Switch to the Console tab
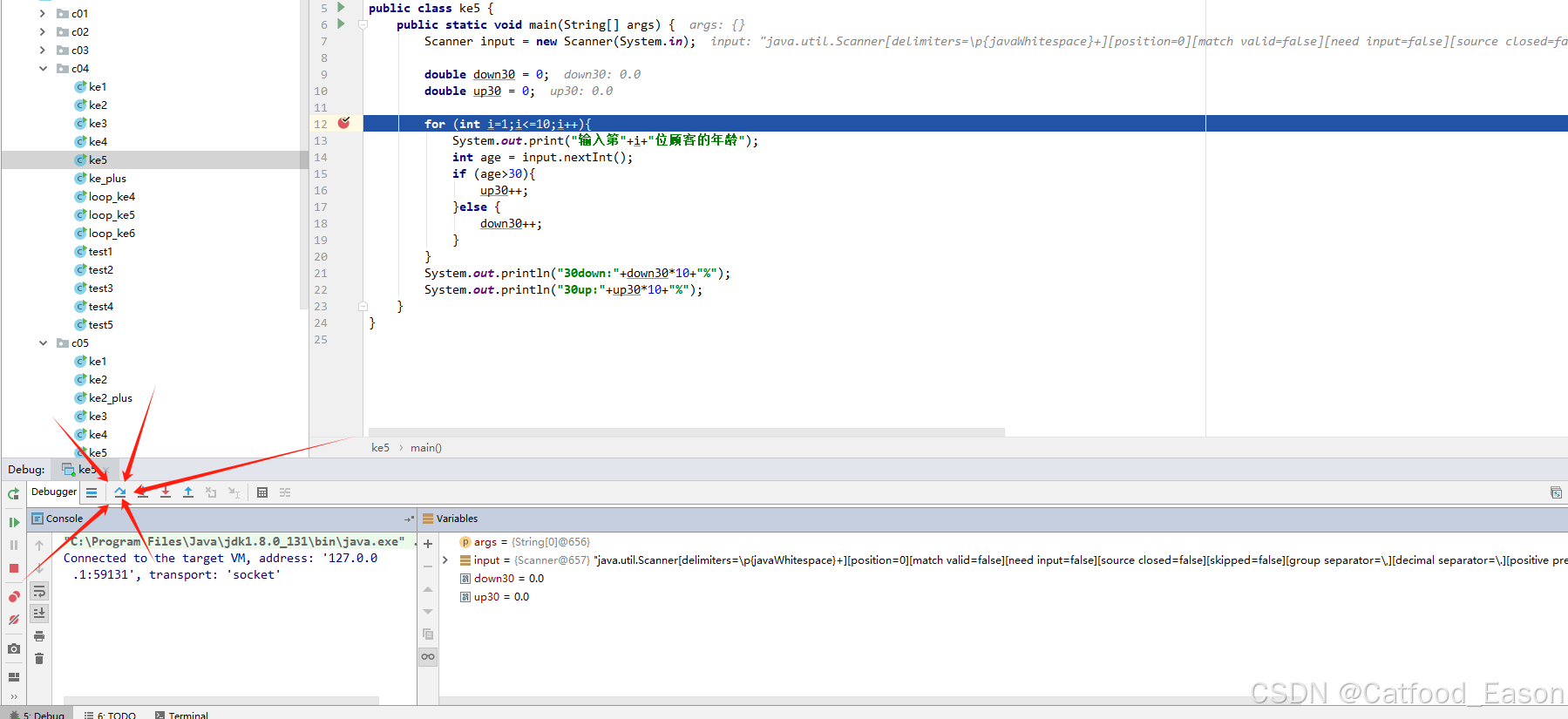This screenshot has width=1568, height=719. [x=58, y=519]
